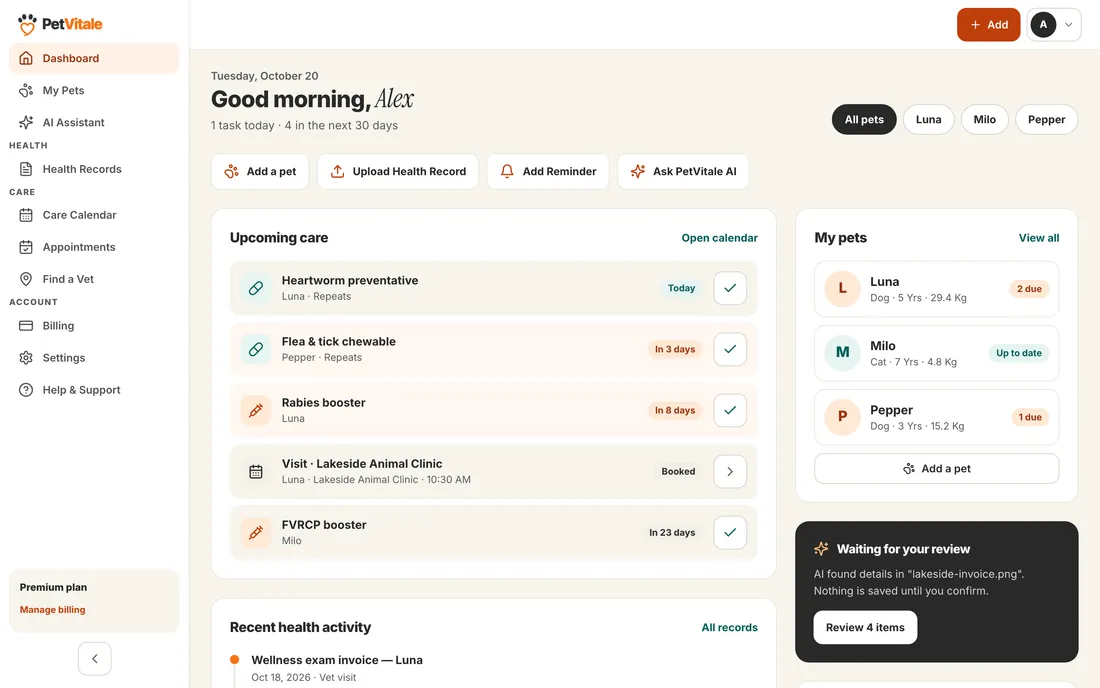
Task: Click Pepper's 1 due badge
Action: tap(1030, 417)
